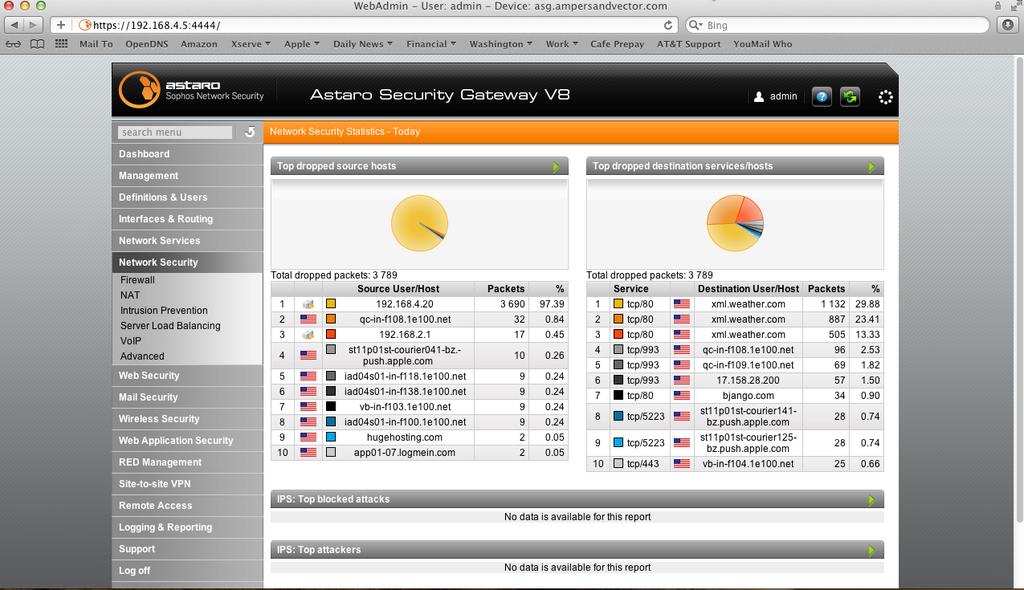The width and height of the screenshot is (1024, 590).
Task: Click the spinning gear icon in header
Action: pyautogui.click(x=886, y=97)
